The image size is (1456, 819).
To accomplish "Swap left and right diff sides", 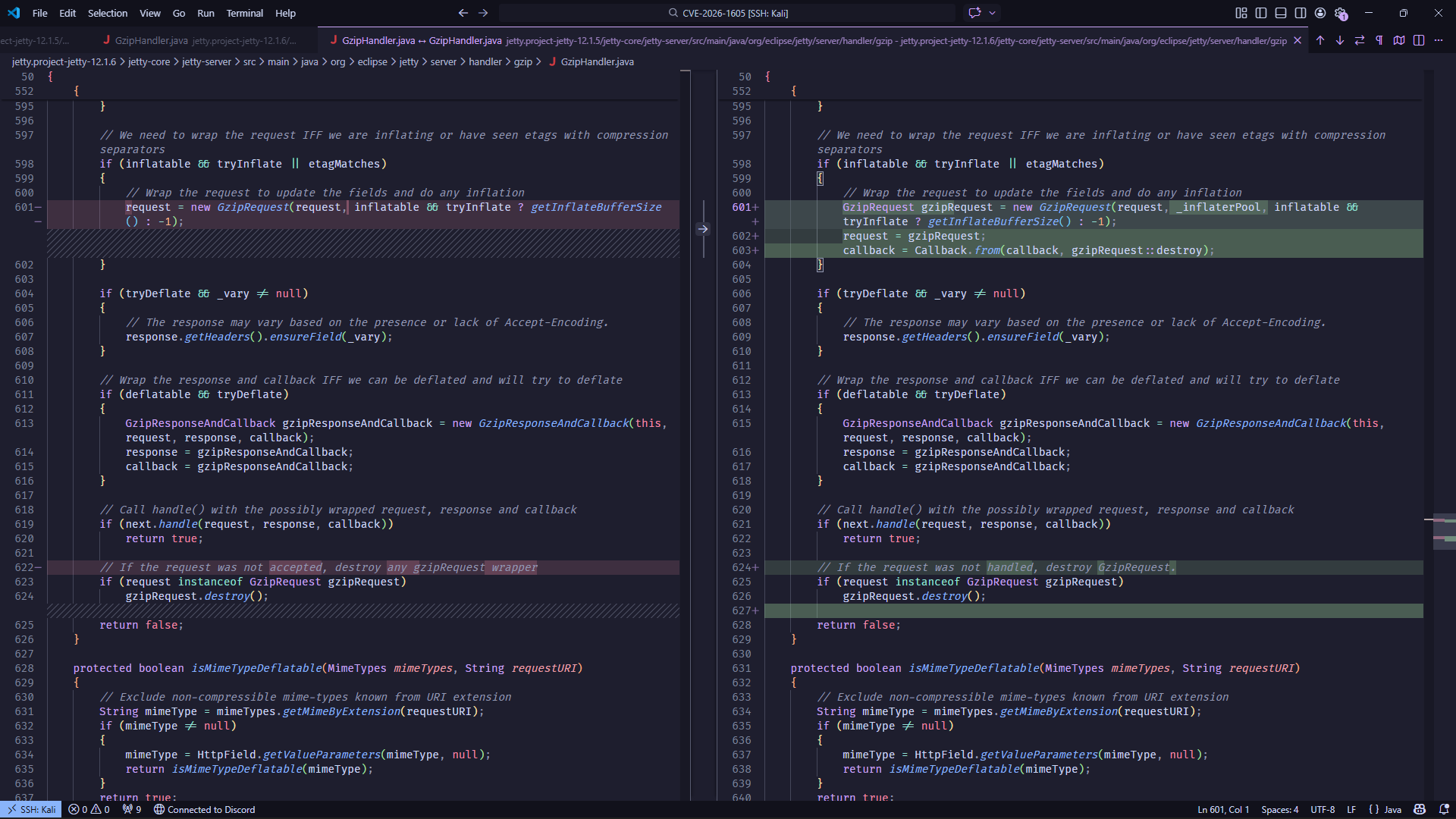I will 1360,40.
